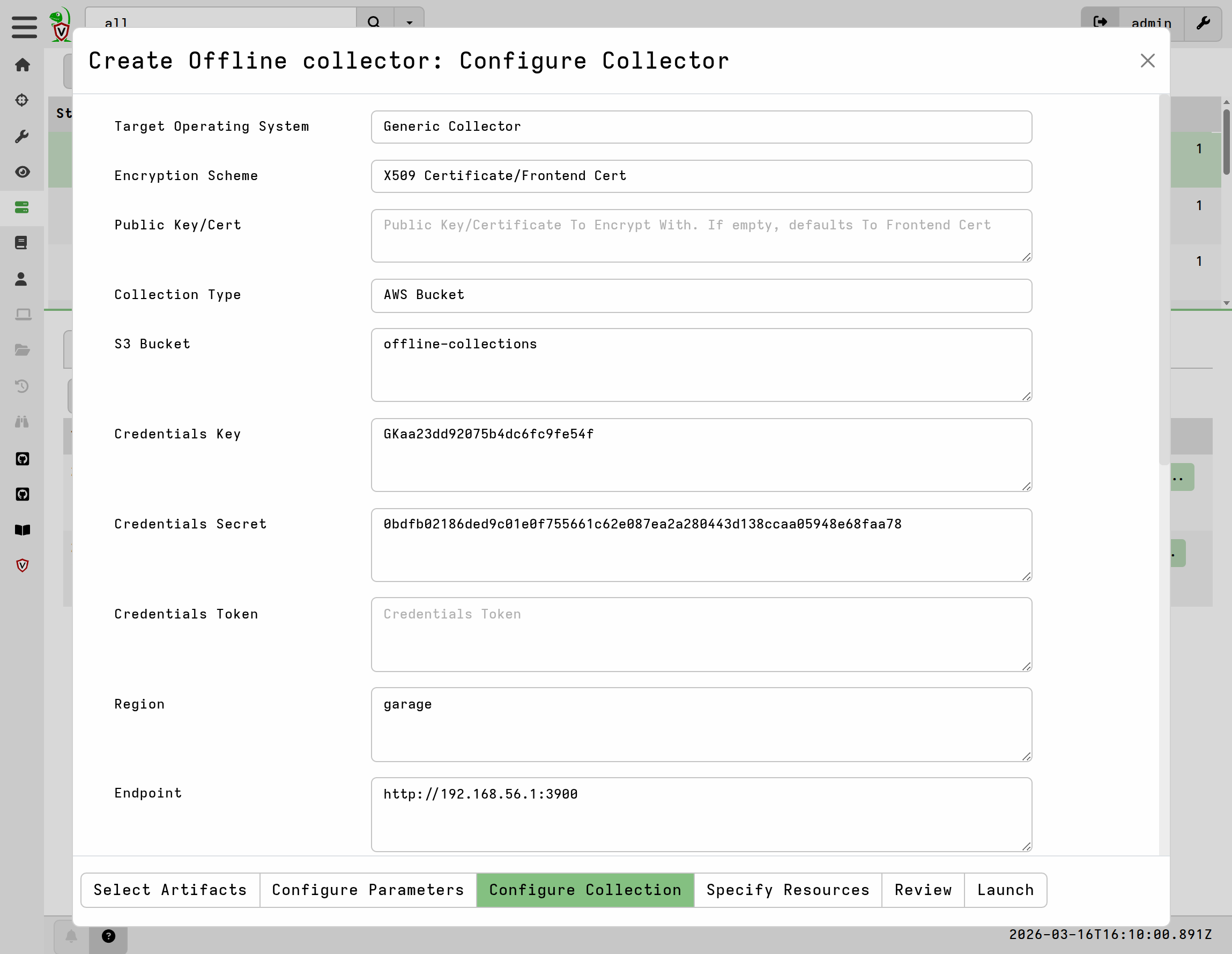Go to the Review step
The image size is (1232, 954).
click(x=923, y=890)
